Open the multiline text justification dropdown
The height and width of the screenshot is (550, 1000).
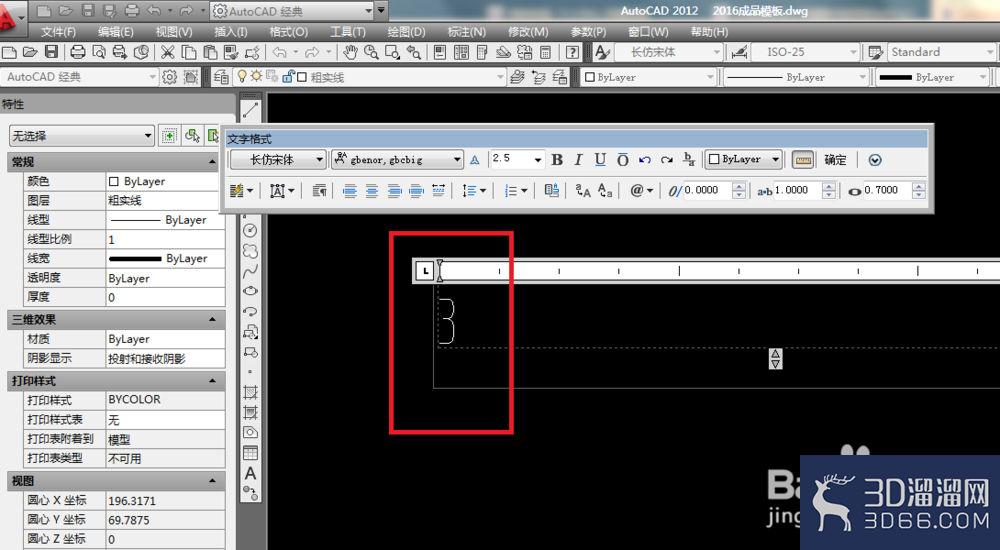pyautogui.click(x=283, y=190)
